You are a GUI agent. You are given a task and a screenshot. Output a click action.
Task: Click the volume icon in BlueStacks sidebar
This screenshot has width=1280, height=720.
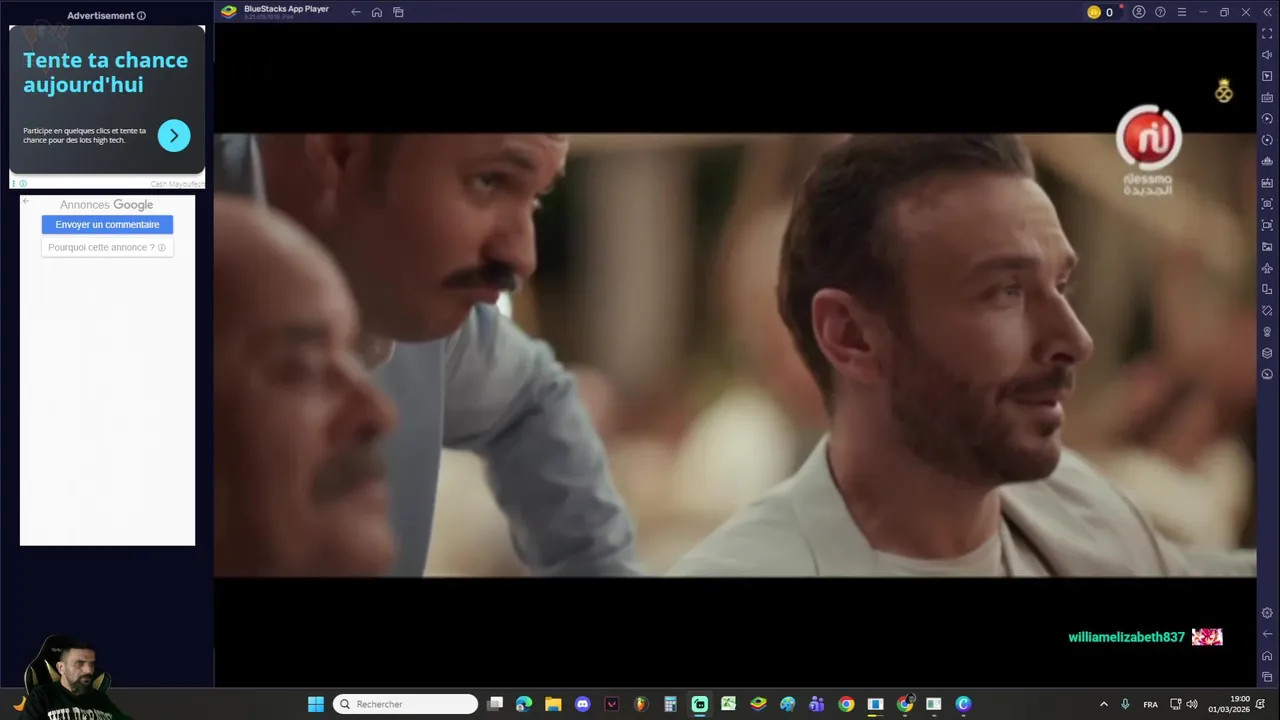pyautogui.click(x=1267, y=55)
